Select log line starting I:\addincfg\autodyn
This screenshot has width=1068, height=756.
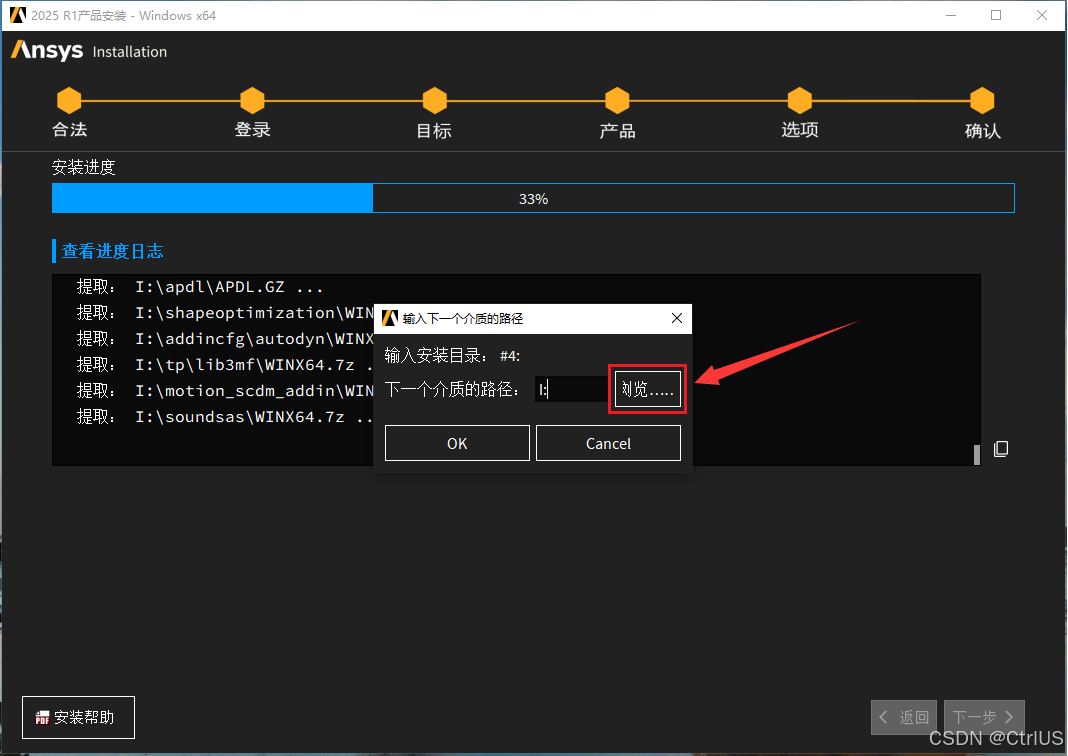click(x=225, y=338)
